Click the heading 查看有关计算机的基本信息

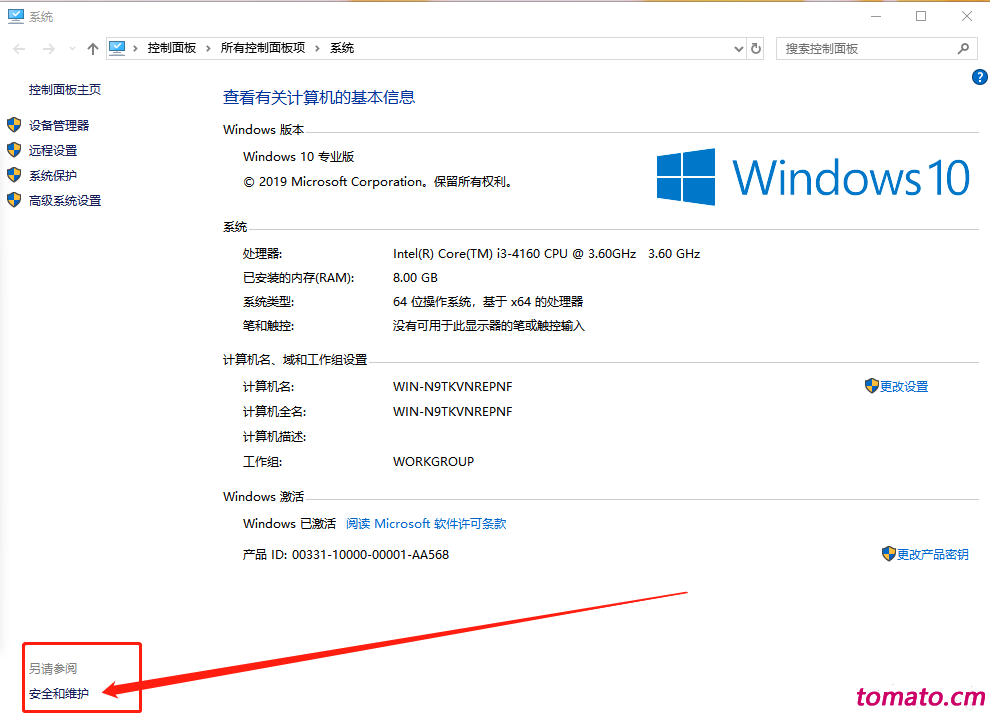(x=319, y=97)
